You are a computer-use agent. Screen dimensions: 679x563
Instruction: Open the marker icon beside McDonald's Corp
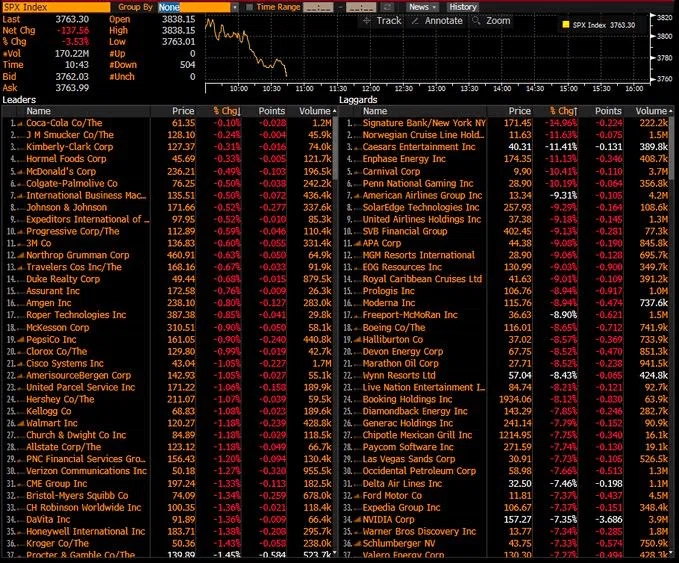20,171
